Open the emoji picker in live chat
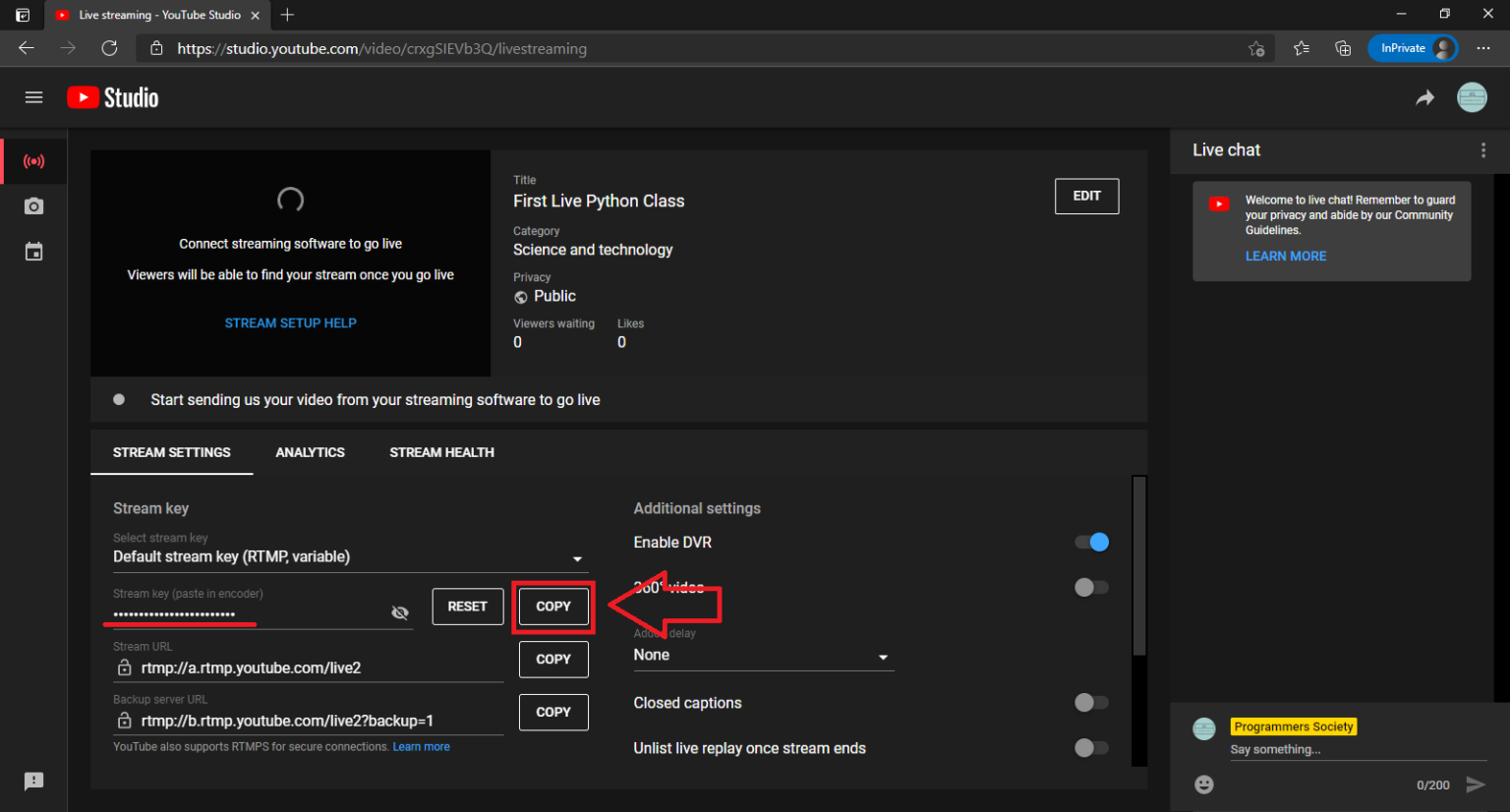This screenshot has height=812, width=1510. 1204,784
